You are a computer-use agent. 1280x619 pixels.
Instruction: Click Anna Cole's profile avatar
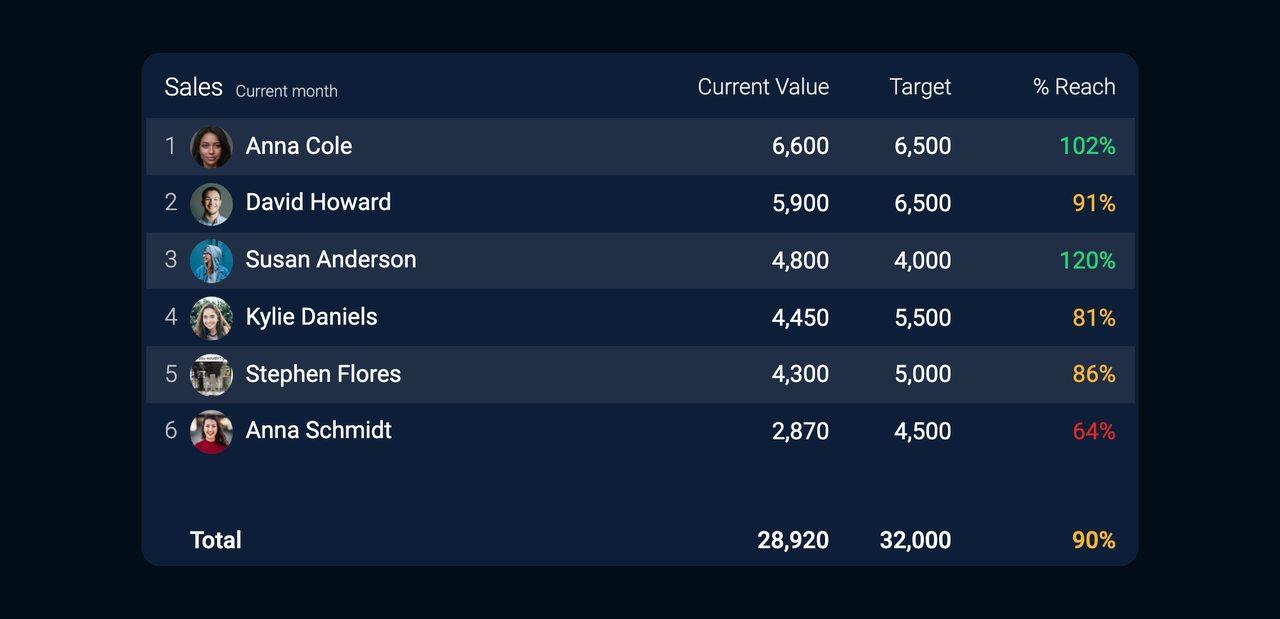pos(211,147)
